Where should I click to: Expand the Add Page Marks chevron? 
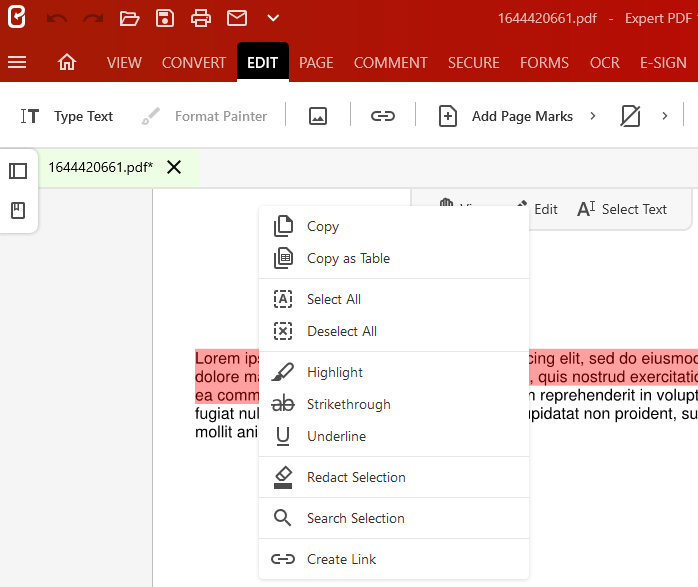pyautogui.click(x=592, y=116)
